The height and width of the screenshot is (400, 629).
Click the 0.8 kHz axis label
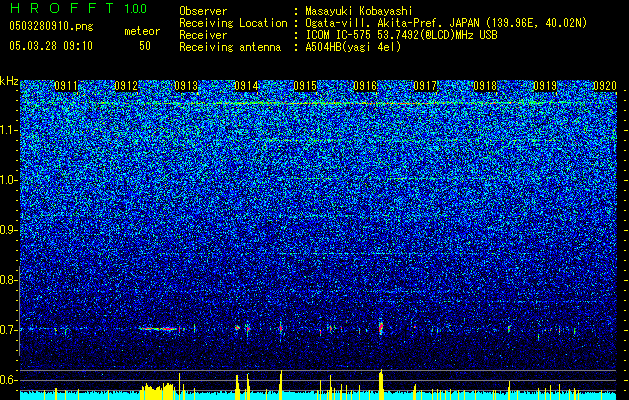[x=7, y=280]
